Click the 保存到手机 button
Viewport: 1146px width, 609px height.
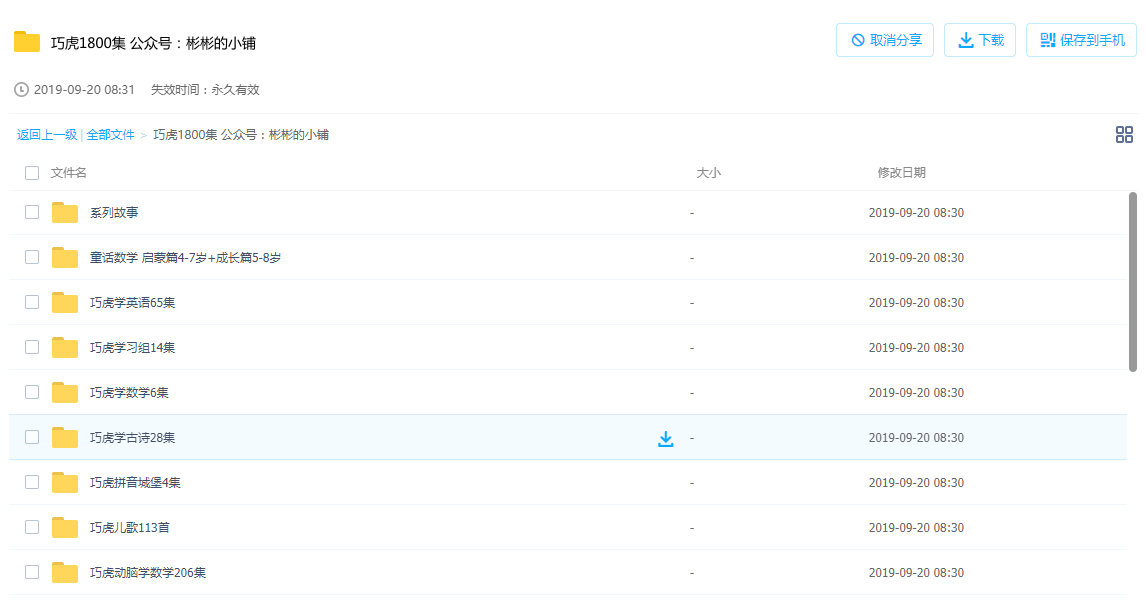tap(1081, 40)
